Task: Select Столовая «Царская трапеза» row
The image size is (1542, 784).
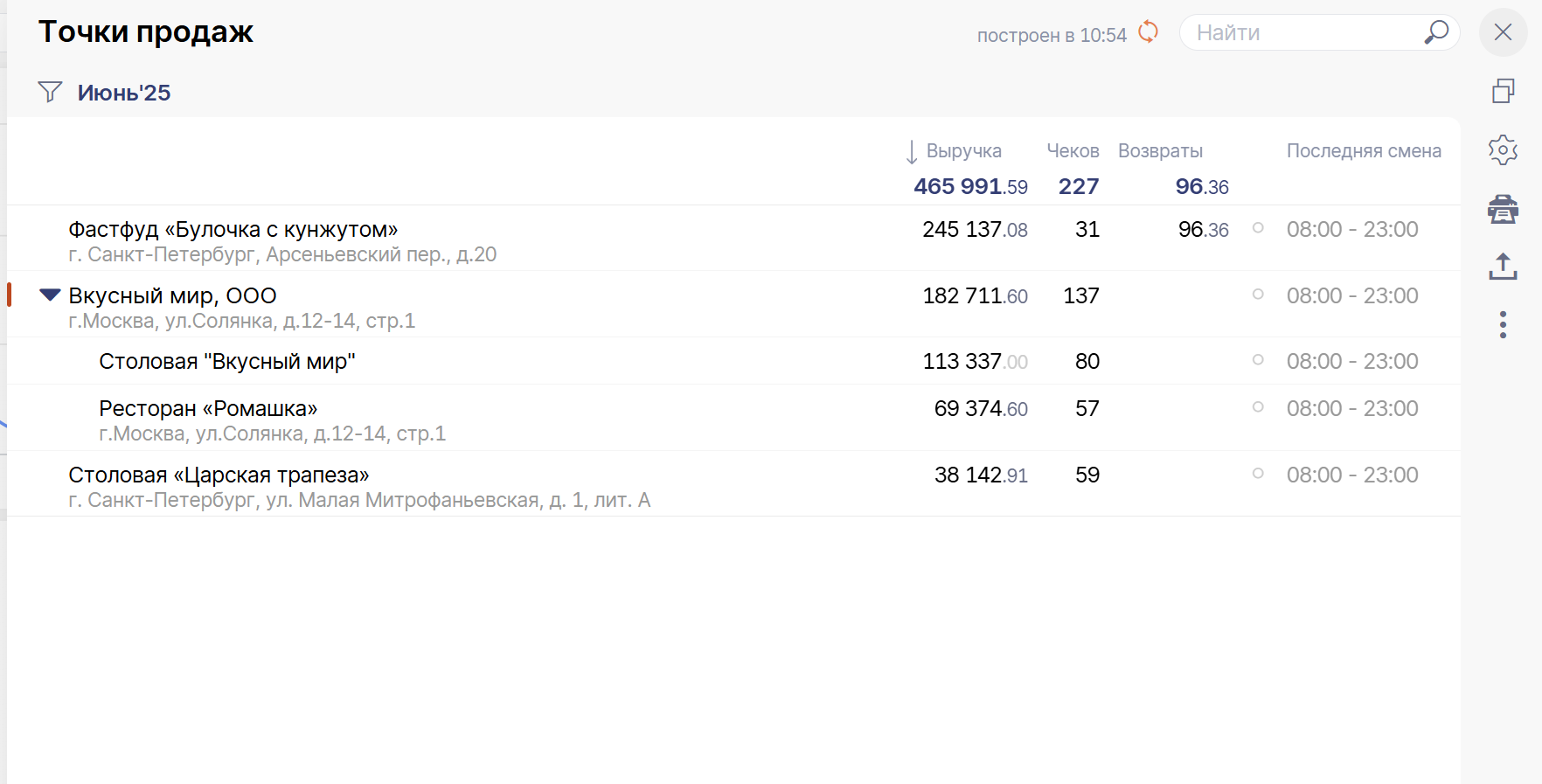Action: coord(219,475)
